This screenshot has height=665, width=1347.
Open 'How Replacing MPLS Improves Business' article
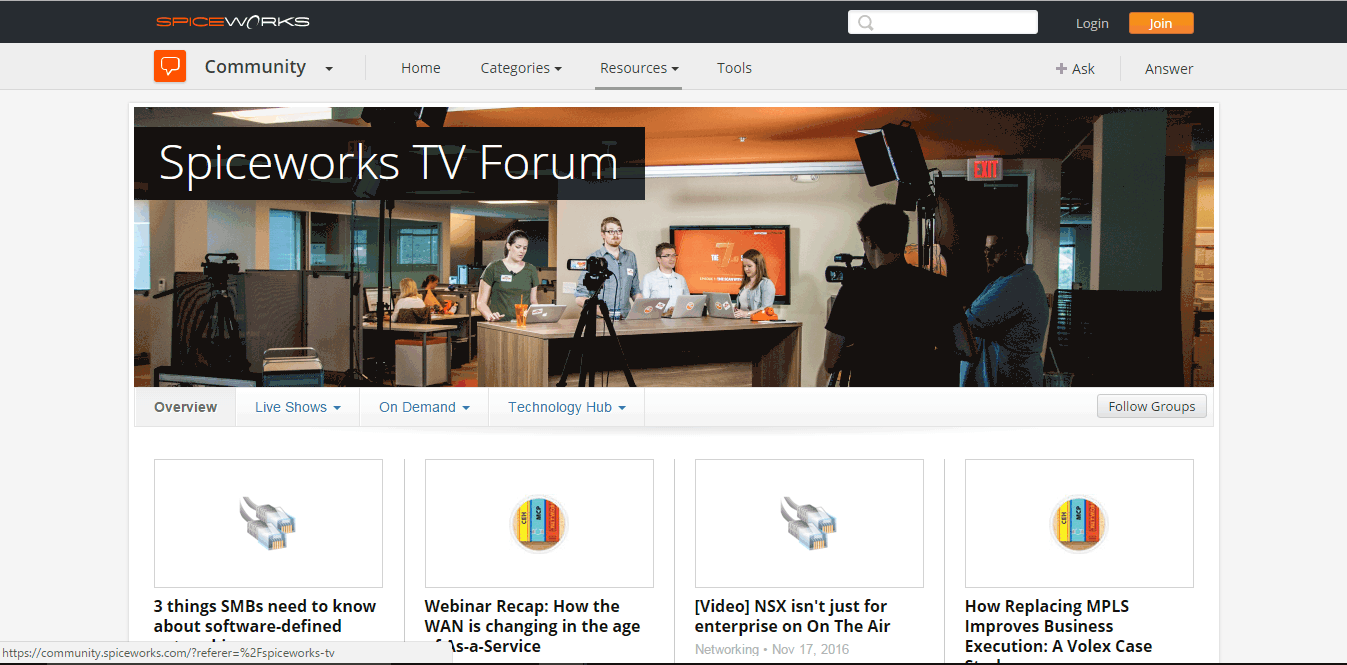[1058, 630]
